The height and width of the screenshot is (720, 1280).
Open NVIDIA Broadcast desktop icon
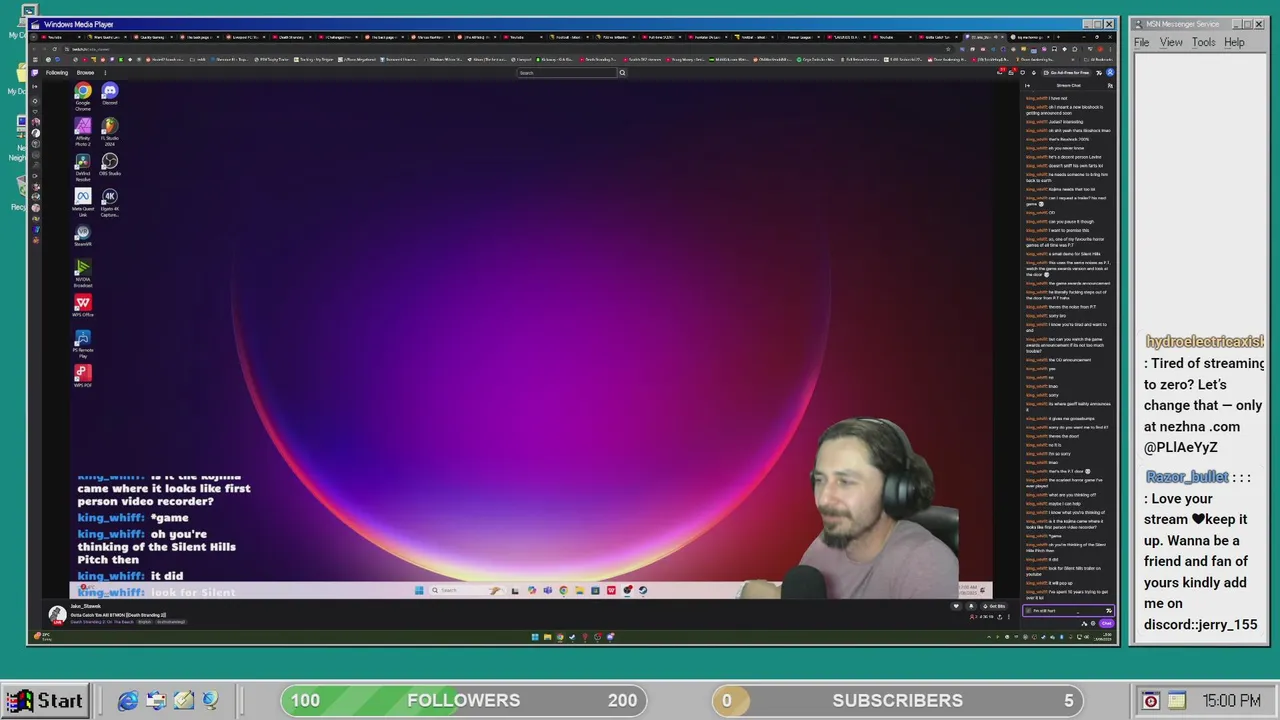click(83, 273)
